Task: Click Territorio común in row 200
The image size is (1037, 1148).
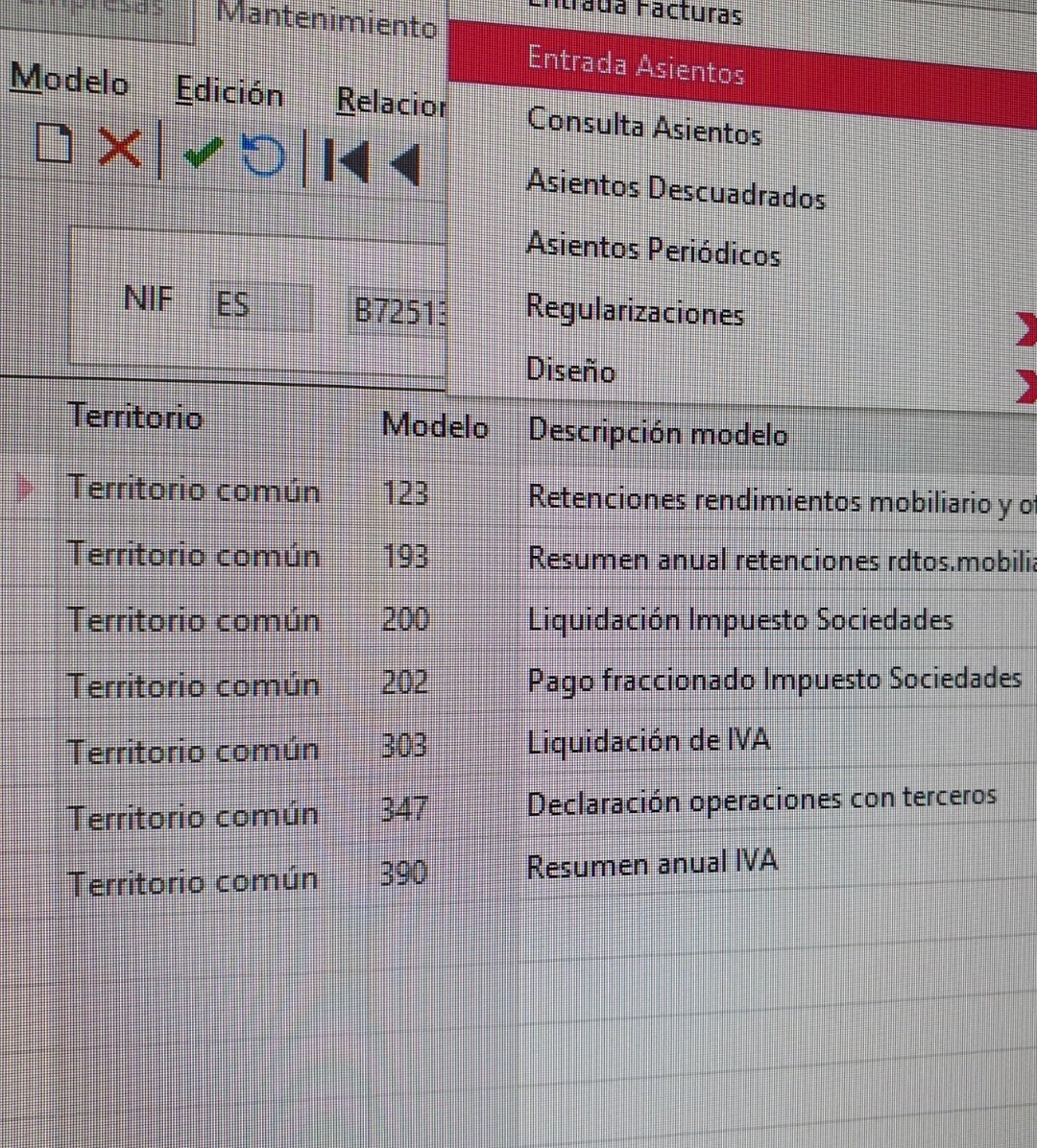Action: (x=194, y=619)
